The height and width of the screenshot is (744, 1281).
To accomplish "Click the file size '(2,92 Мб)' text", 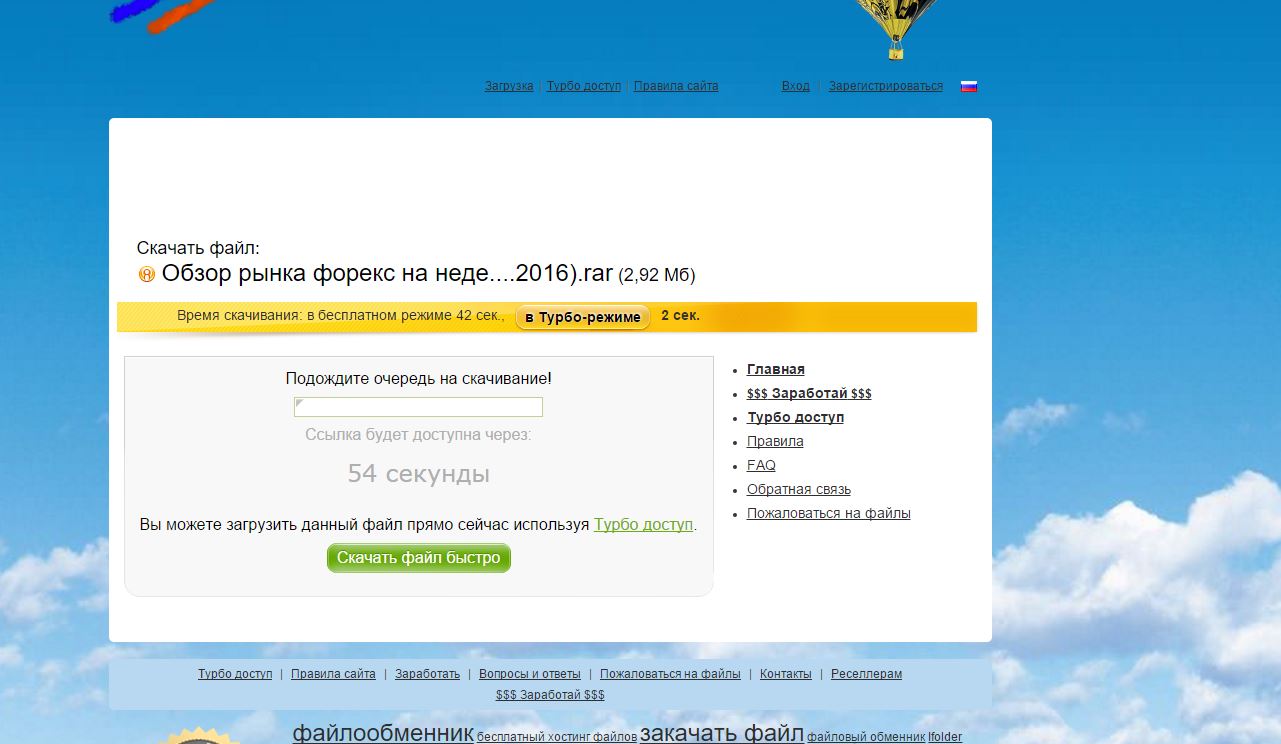I will pyautogui.click(x=657, y=275).
